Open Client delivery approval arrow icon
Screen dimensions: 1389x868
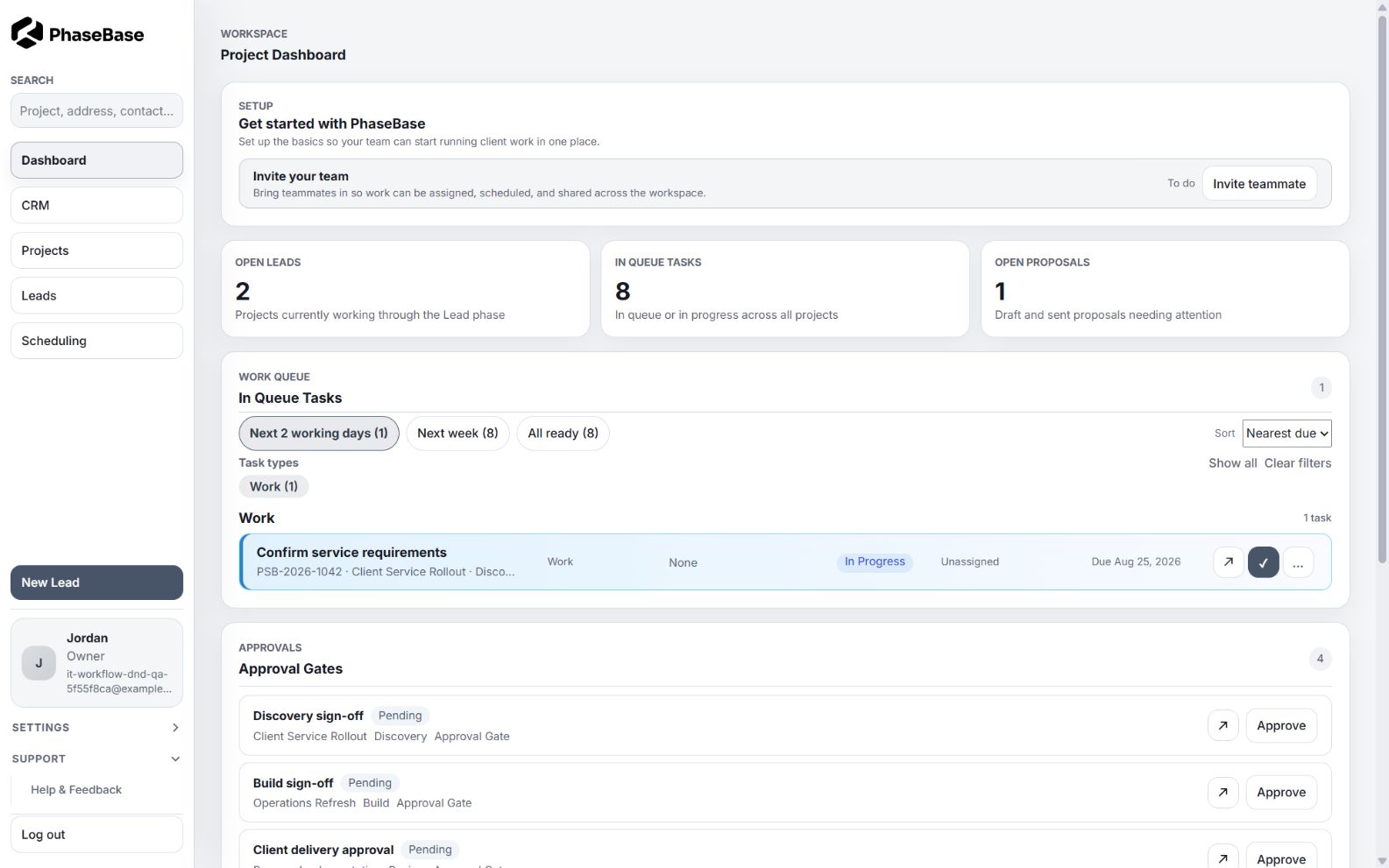[1222, 857]
